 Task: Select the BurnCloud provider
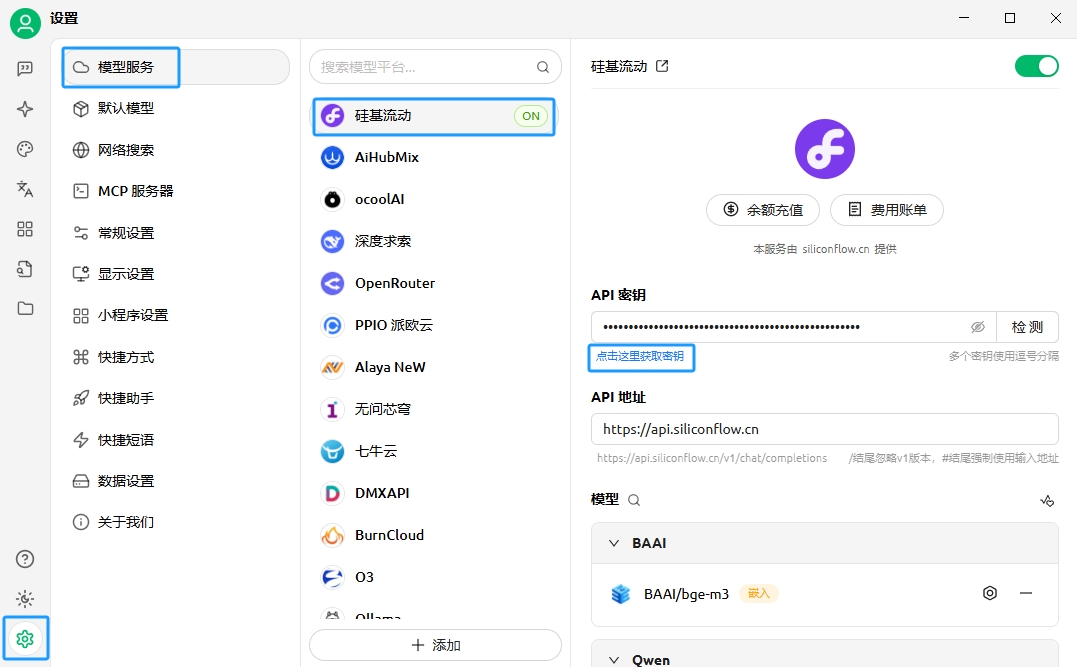435,535
